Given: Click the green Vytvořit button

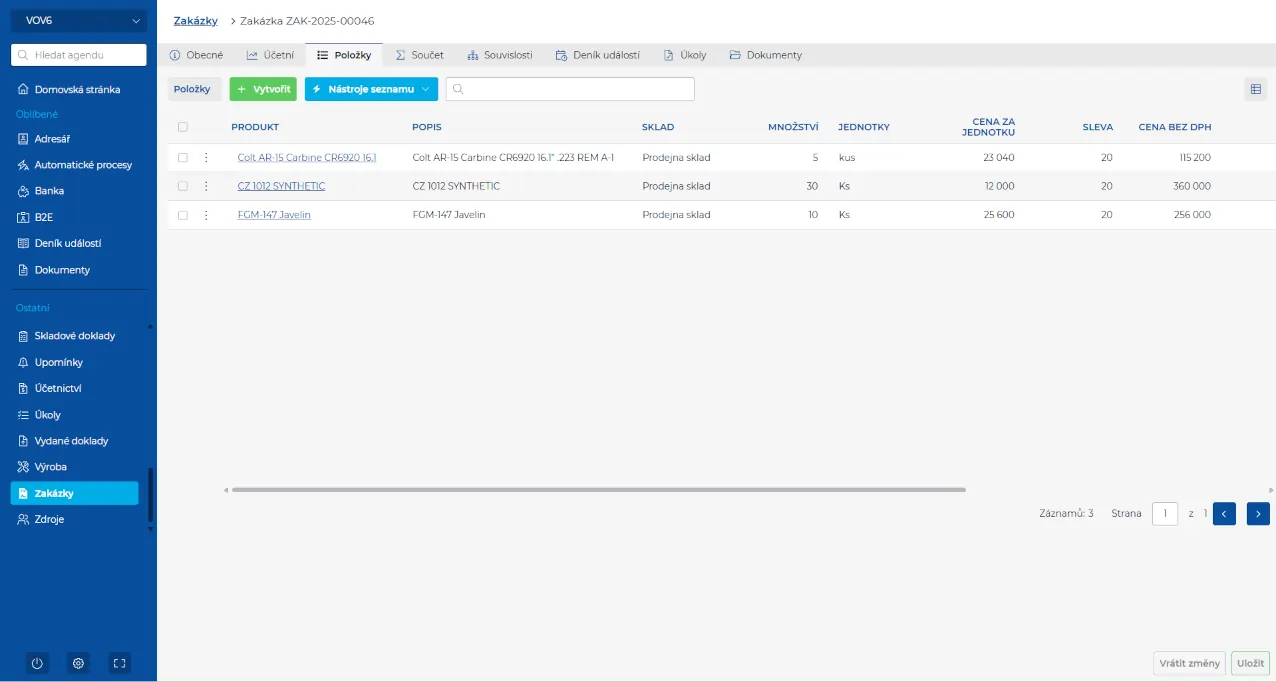Looking at the screenshot, I should pyautogui.click(x=263, y=89).
